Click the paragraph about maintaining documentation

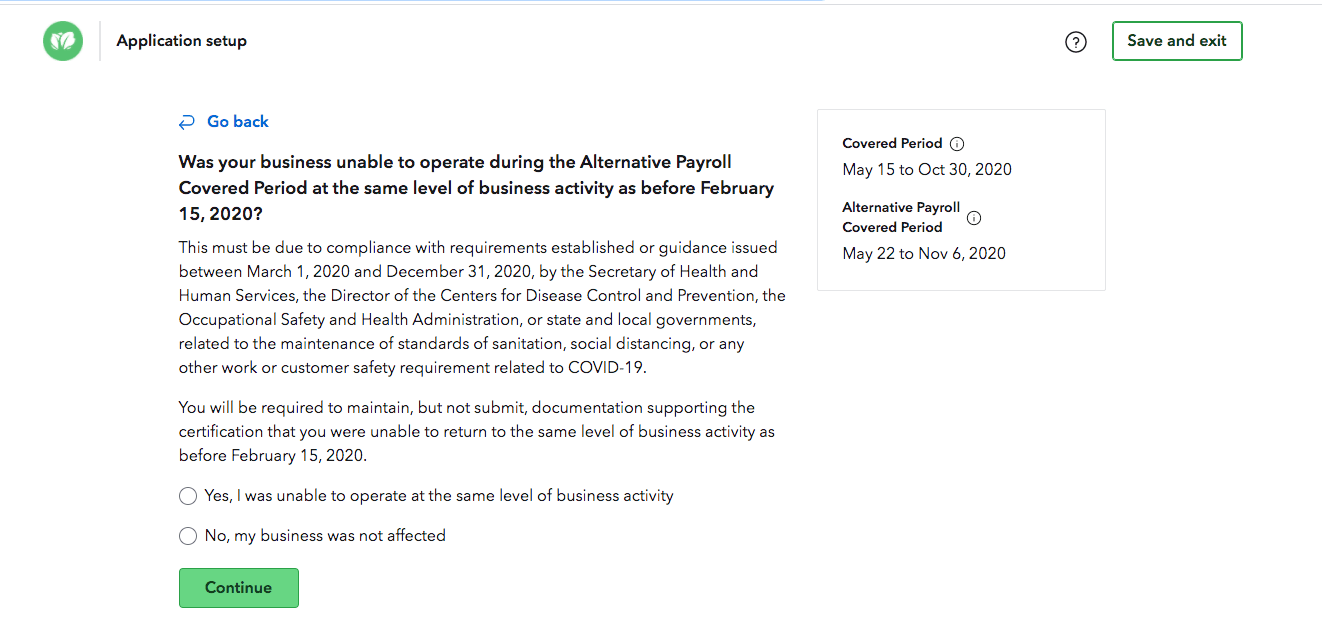(477, 432)
